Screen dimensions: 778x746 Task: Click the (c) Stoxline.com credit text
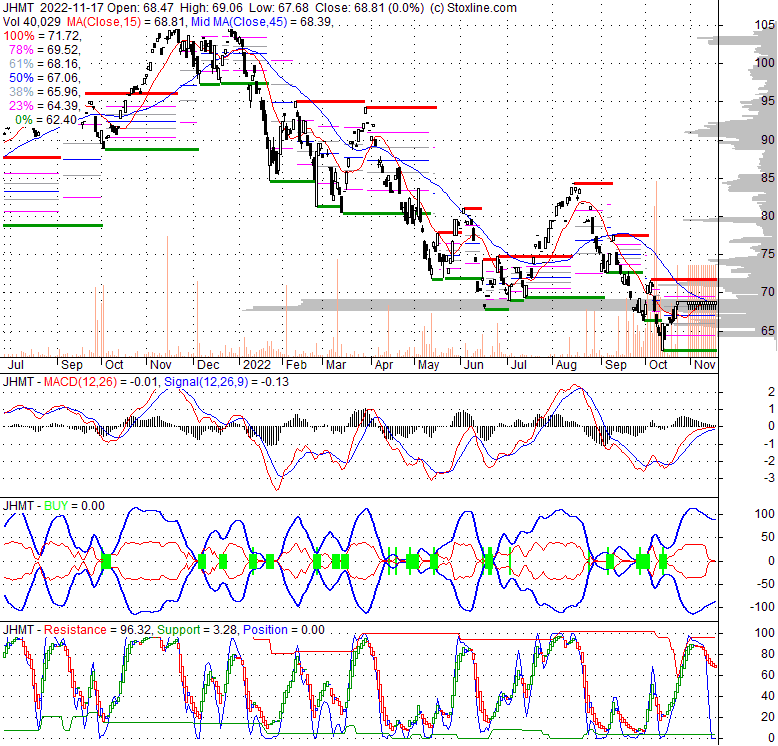coord(473,8)
